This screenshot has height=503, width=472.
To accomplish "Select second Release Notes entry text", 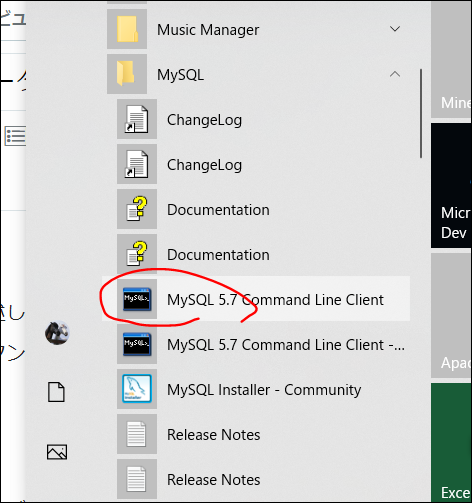I will click(214, 480).
